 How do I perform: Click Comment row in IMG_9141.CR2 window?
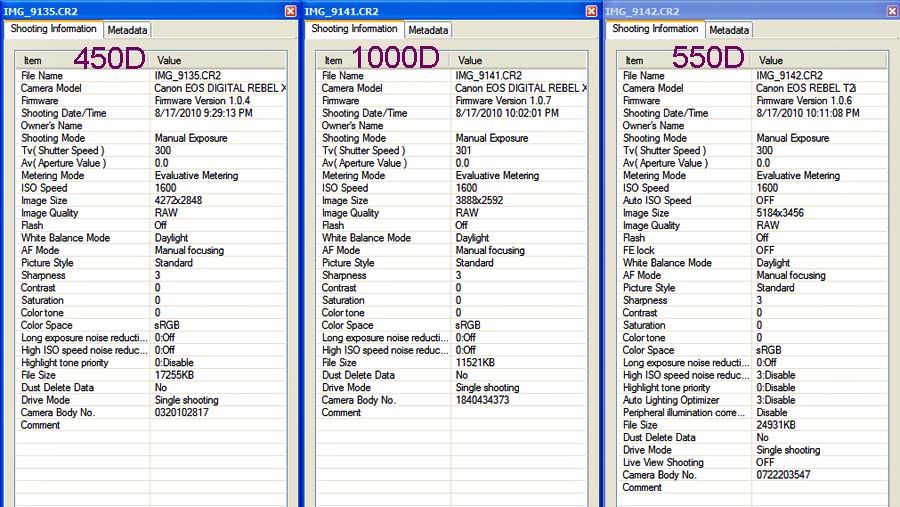[452, 412]
